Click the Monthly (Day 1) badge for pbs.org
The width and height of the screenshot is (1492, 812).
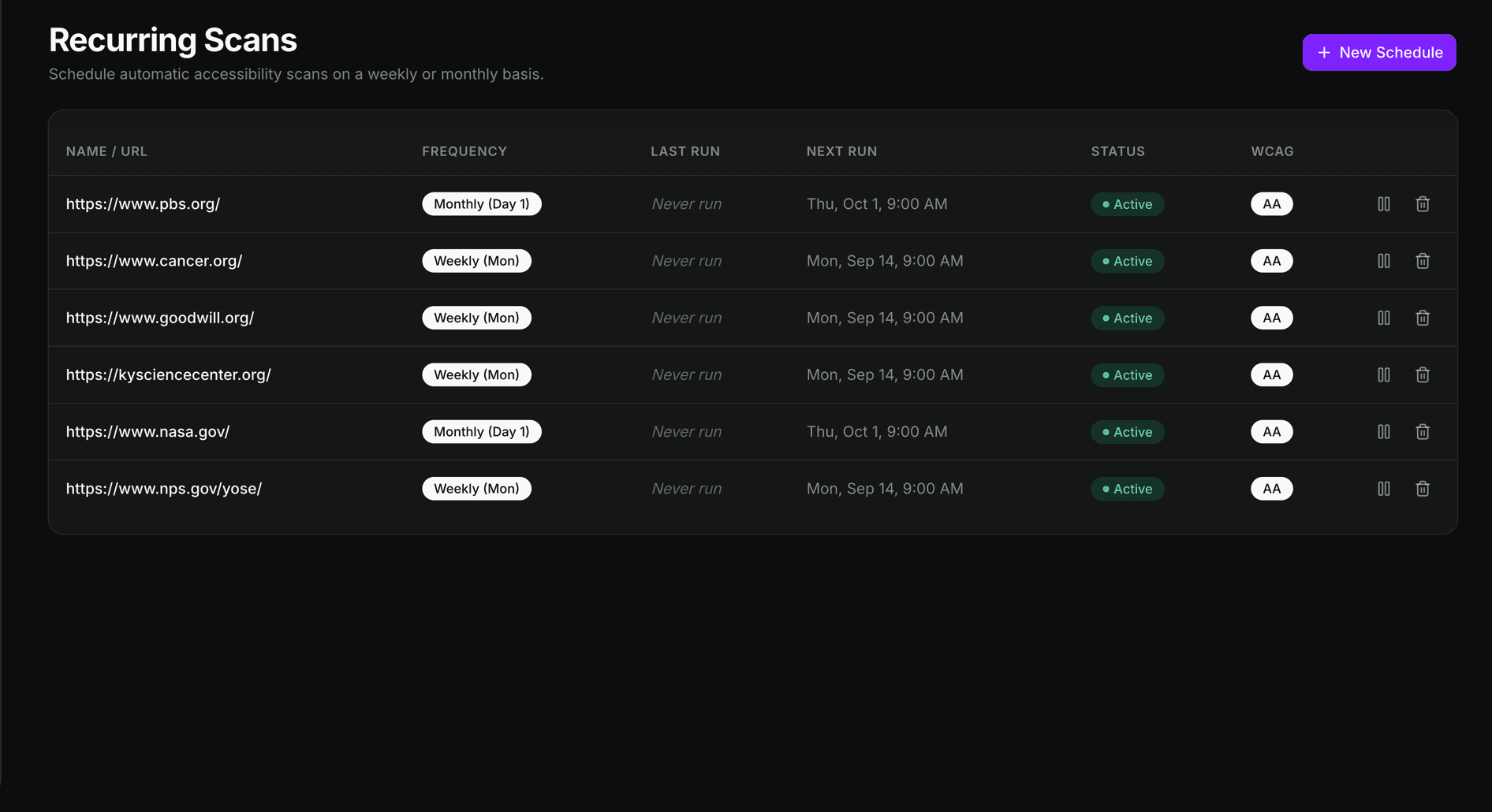482,204
